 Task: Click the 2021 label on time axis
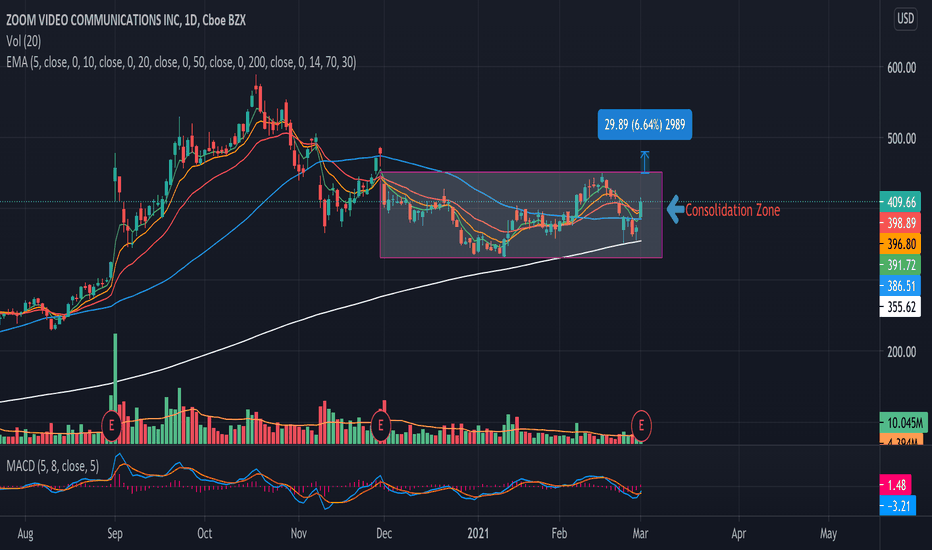coord(478,533)
